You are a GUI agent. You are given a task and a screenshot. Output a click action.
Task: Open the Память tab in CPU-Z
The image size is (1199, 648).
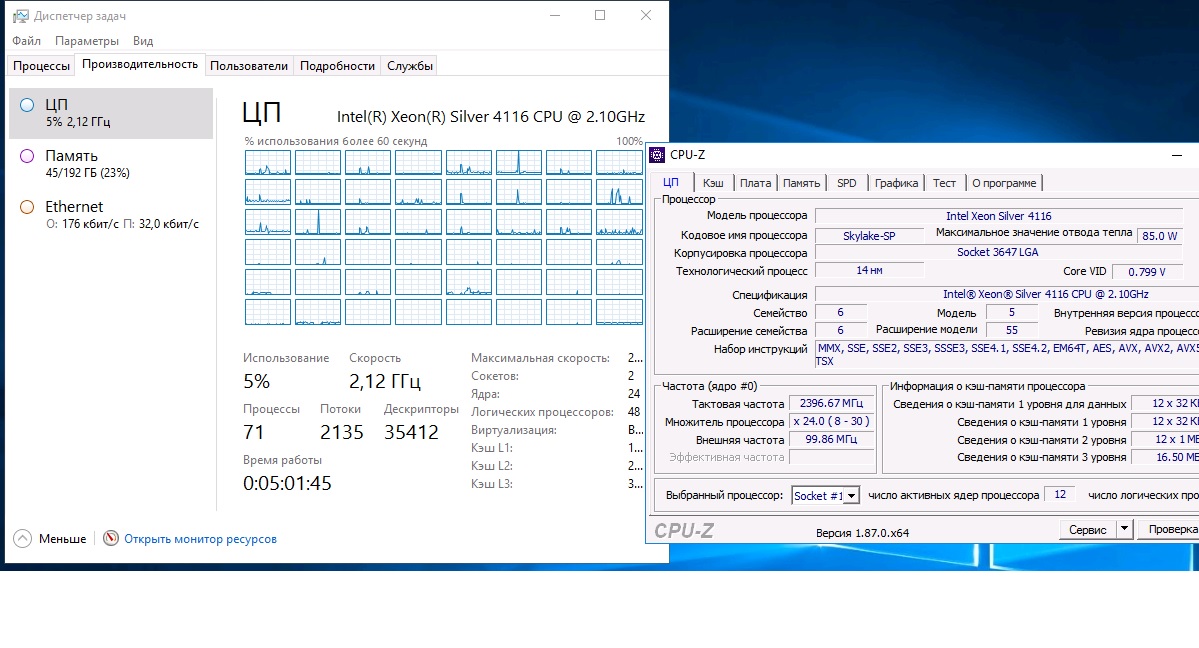tap(801, 183)
